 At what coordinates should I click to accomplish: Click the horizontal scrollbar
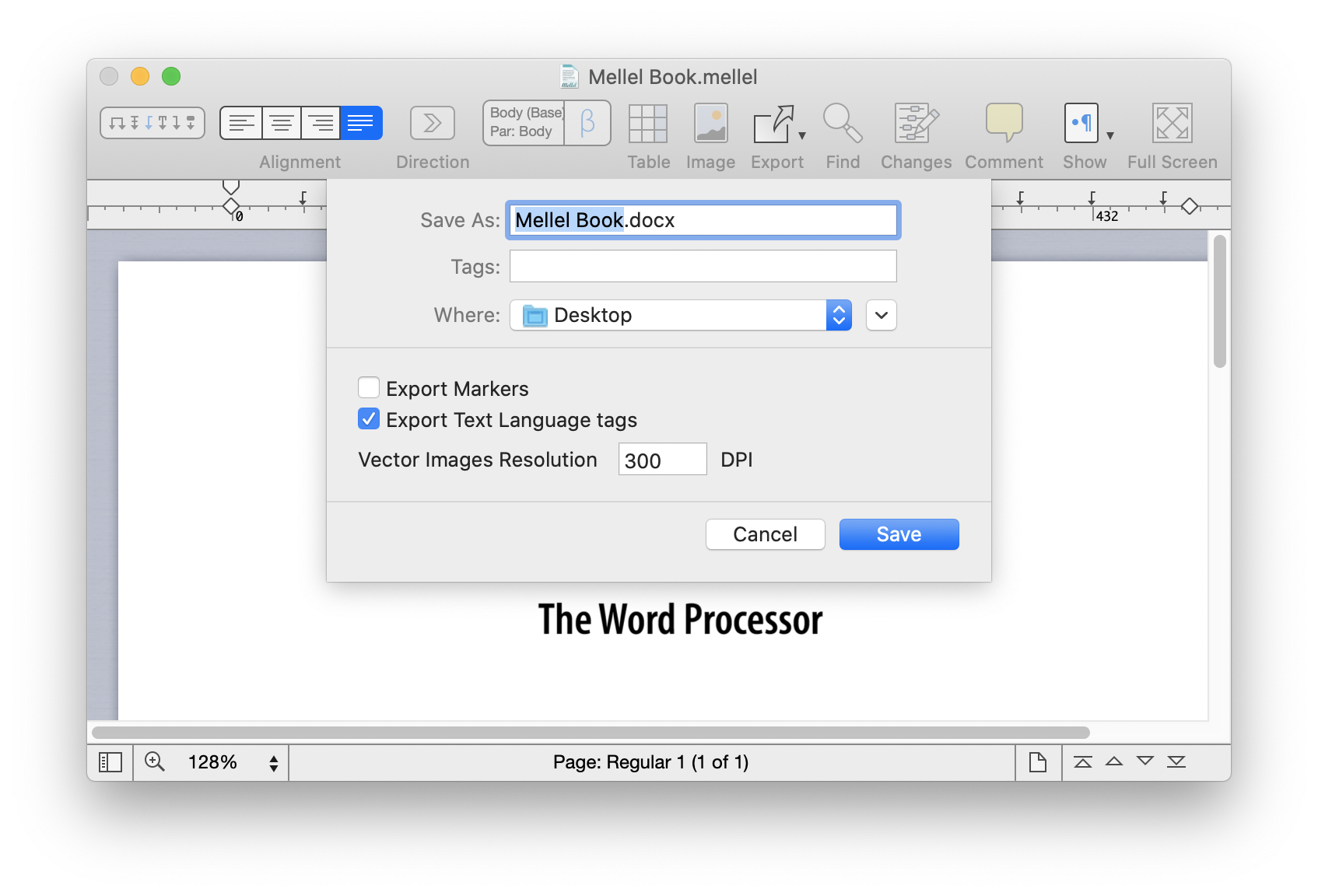tap(591, 733)
